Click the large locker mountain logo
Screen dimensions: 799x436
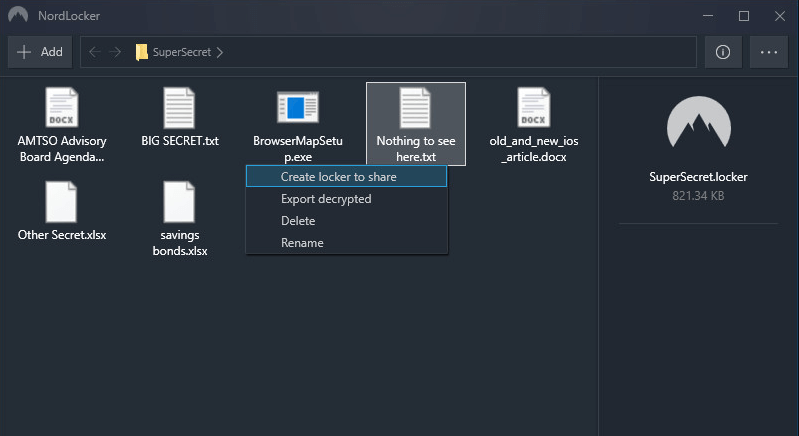pos(699,122)
